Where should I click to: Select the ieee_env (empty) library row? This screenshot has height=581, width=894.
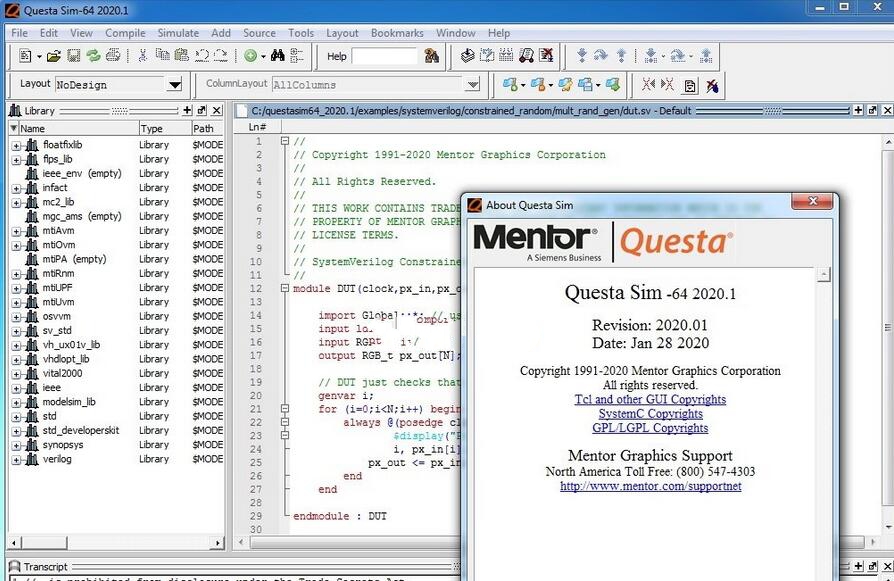pyautogui.click(x=116, y=174)
